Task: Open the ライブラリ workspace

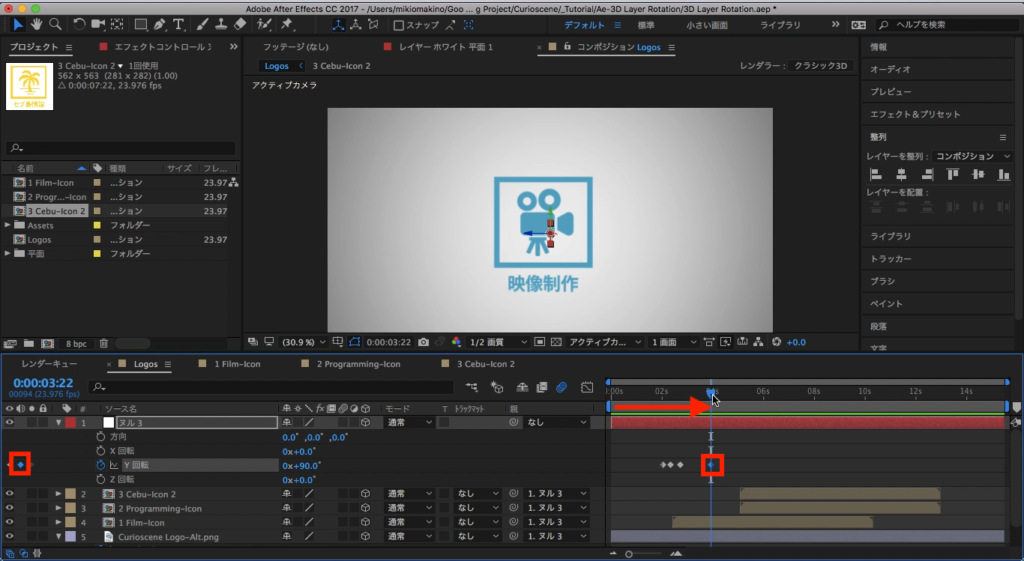Action: pyautogui.click(x=779, y=24)
